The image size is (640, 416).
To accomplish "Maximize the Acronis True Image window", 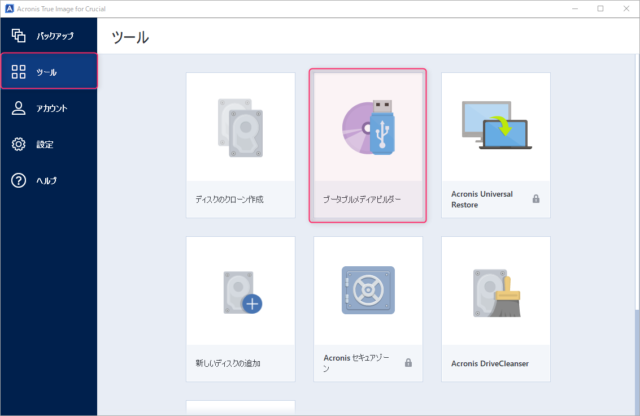I will (x=600, y=9).
